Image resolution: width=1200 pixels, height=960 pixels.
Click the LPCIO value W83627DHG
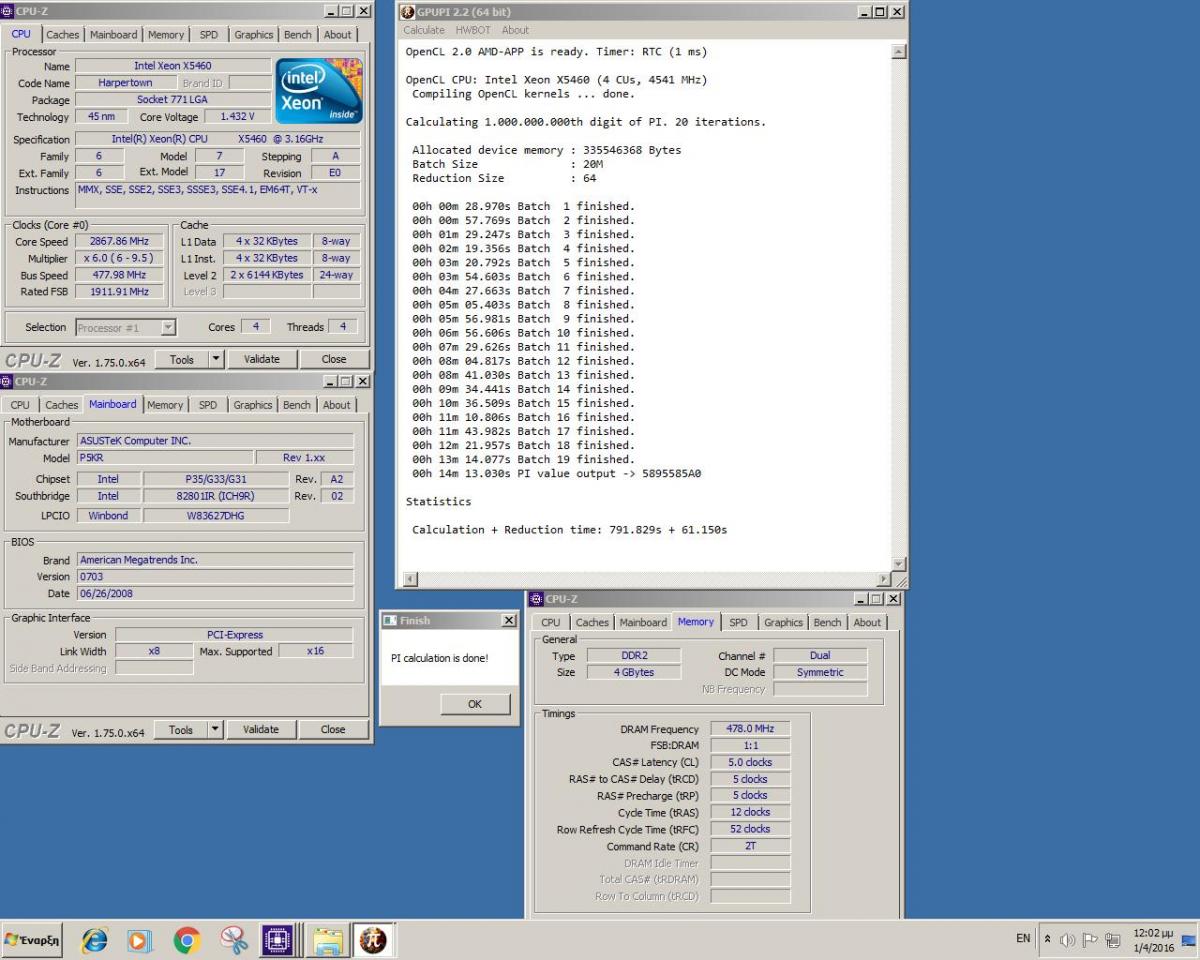[216, 516]
